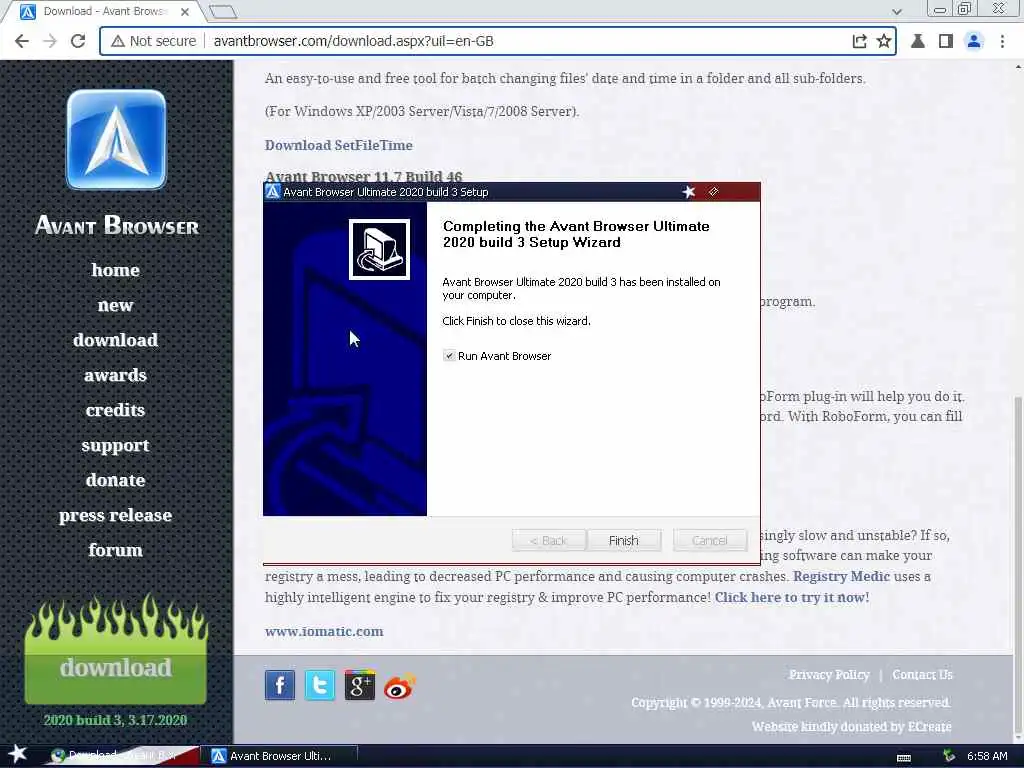Click the 'Avant Browser 11.7 Build 46' heading
Viewport: 1024px width, 768px height.
coord(363,176)
